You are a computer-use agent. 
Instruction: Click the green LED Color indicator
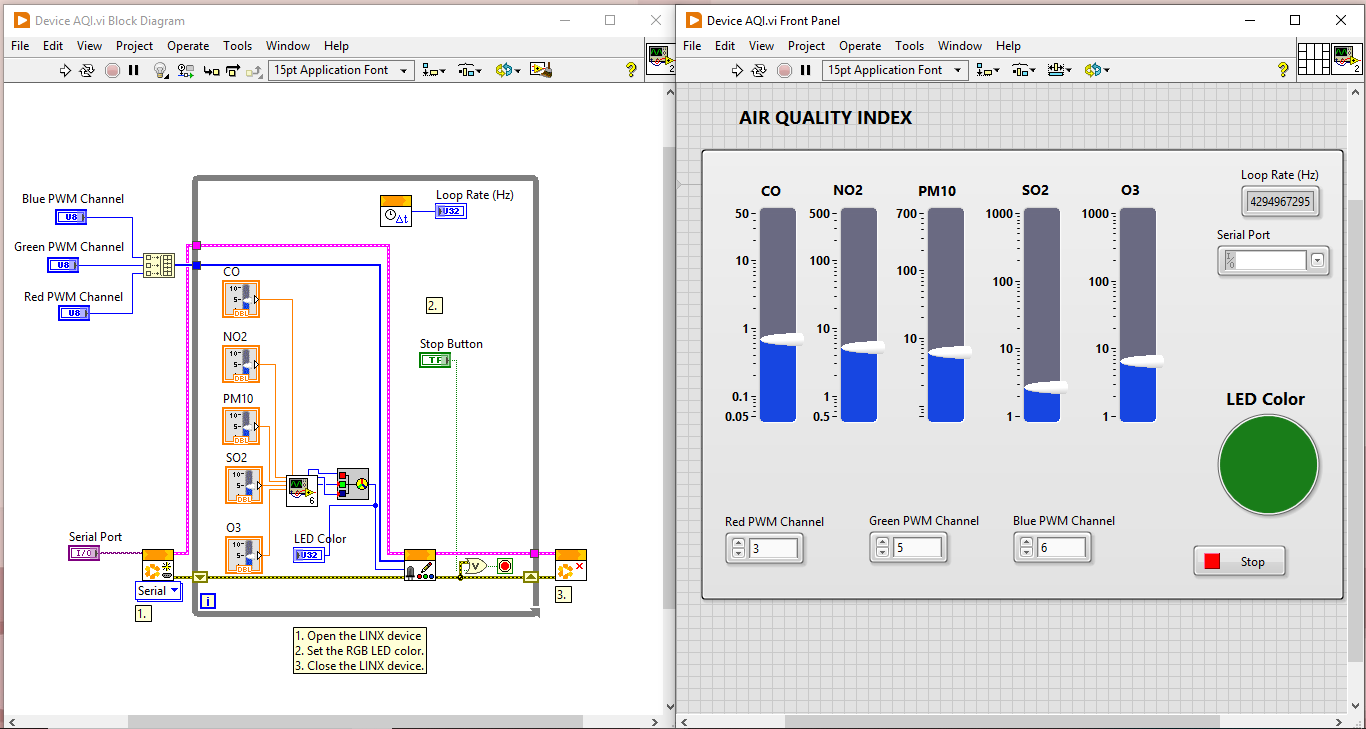click(x=1268, y=465)
